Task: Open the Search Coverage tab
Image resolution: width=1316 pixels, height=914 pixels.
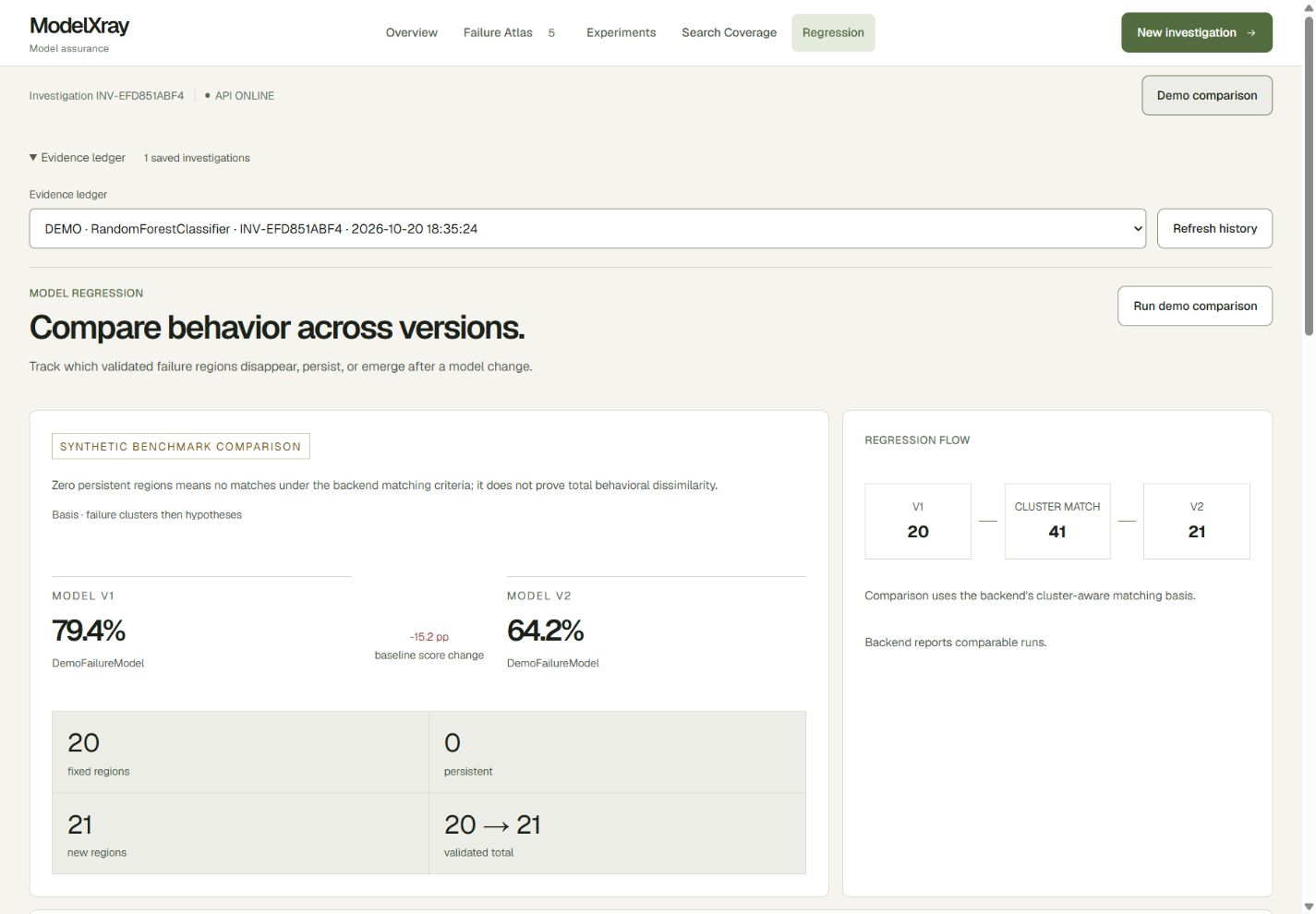Action: tap(729, 32)
